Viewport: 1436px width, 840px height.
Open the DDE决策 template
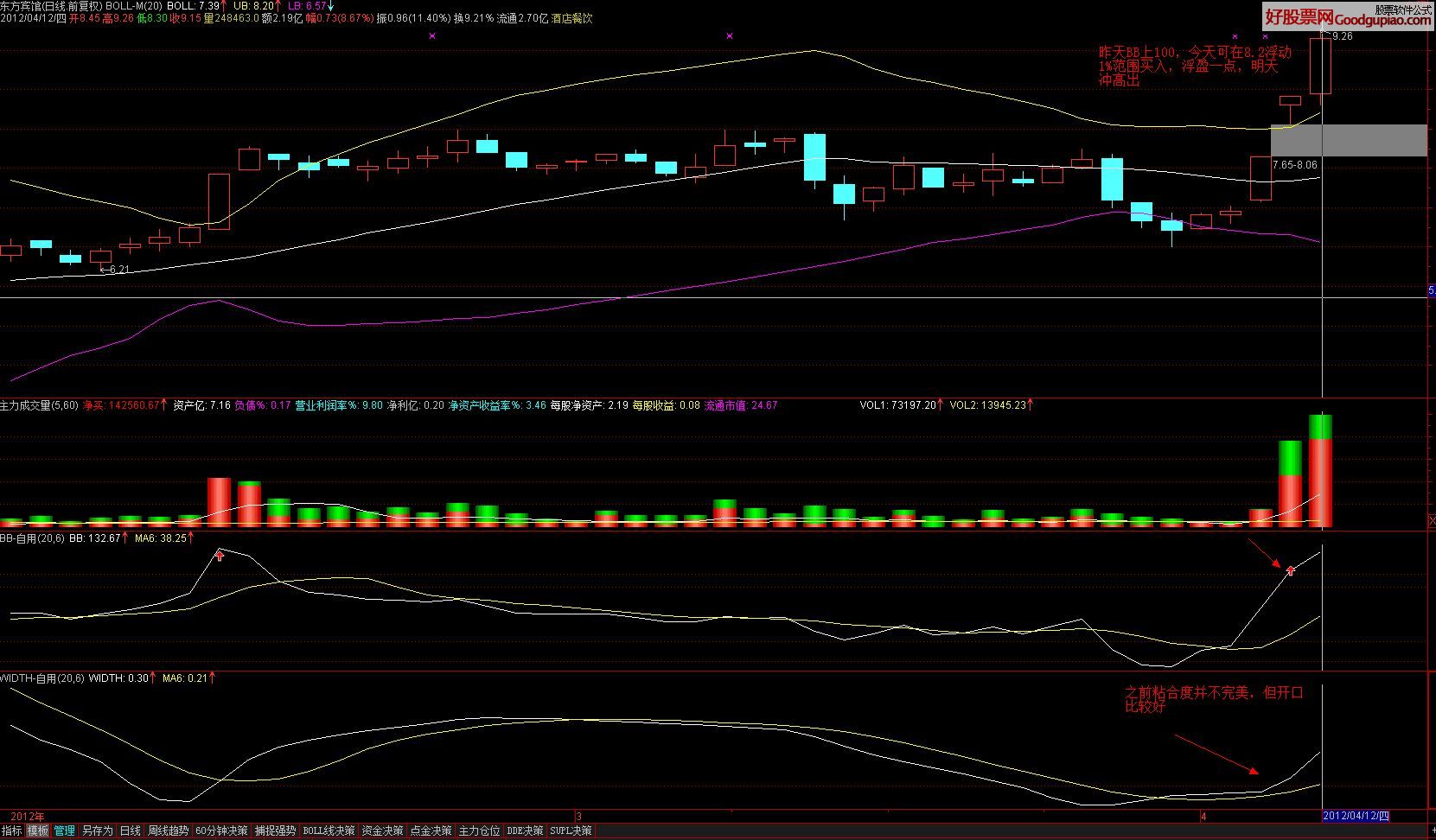(x=525, y=830)
